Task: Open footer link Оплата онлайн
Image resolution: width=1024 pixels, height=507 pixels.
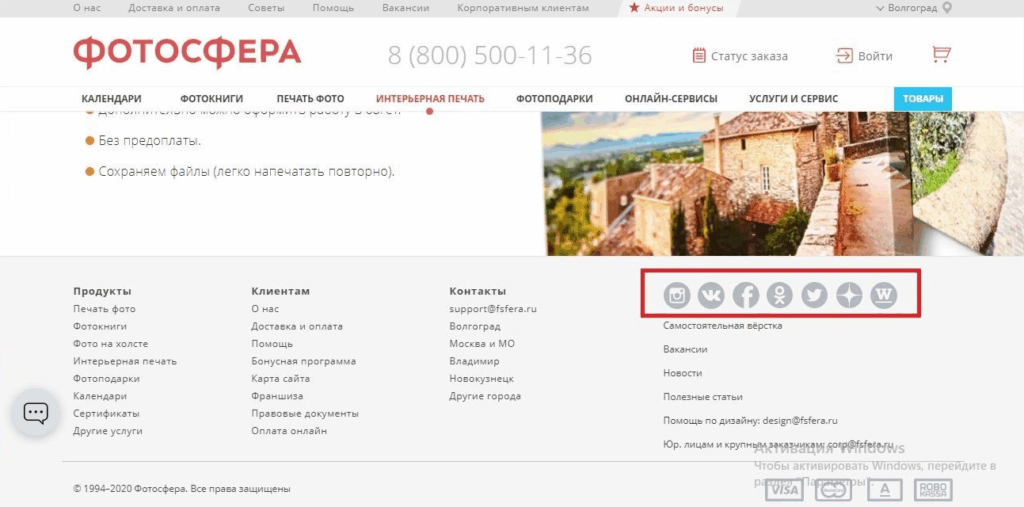Action: (x=289, y=431)
